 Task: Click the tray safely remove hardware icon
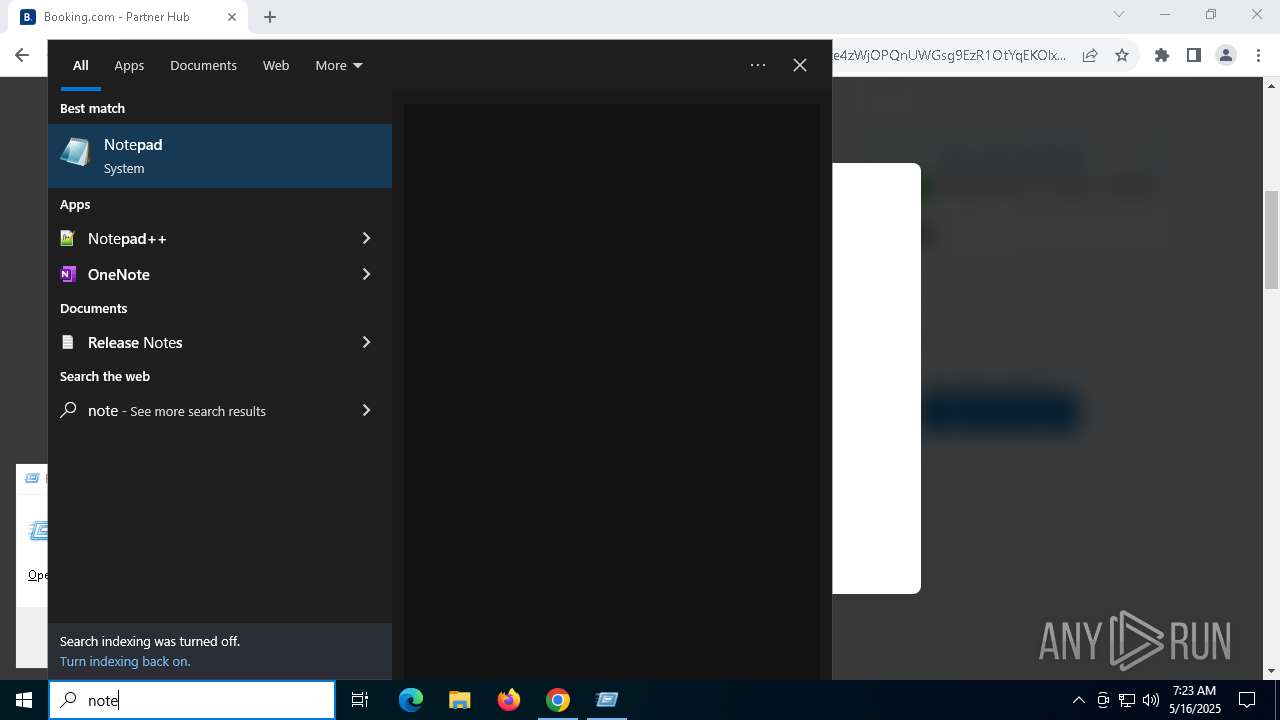pos(1103,700)
